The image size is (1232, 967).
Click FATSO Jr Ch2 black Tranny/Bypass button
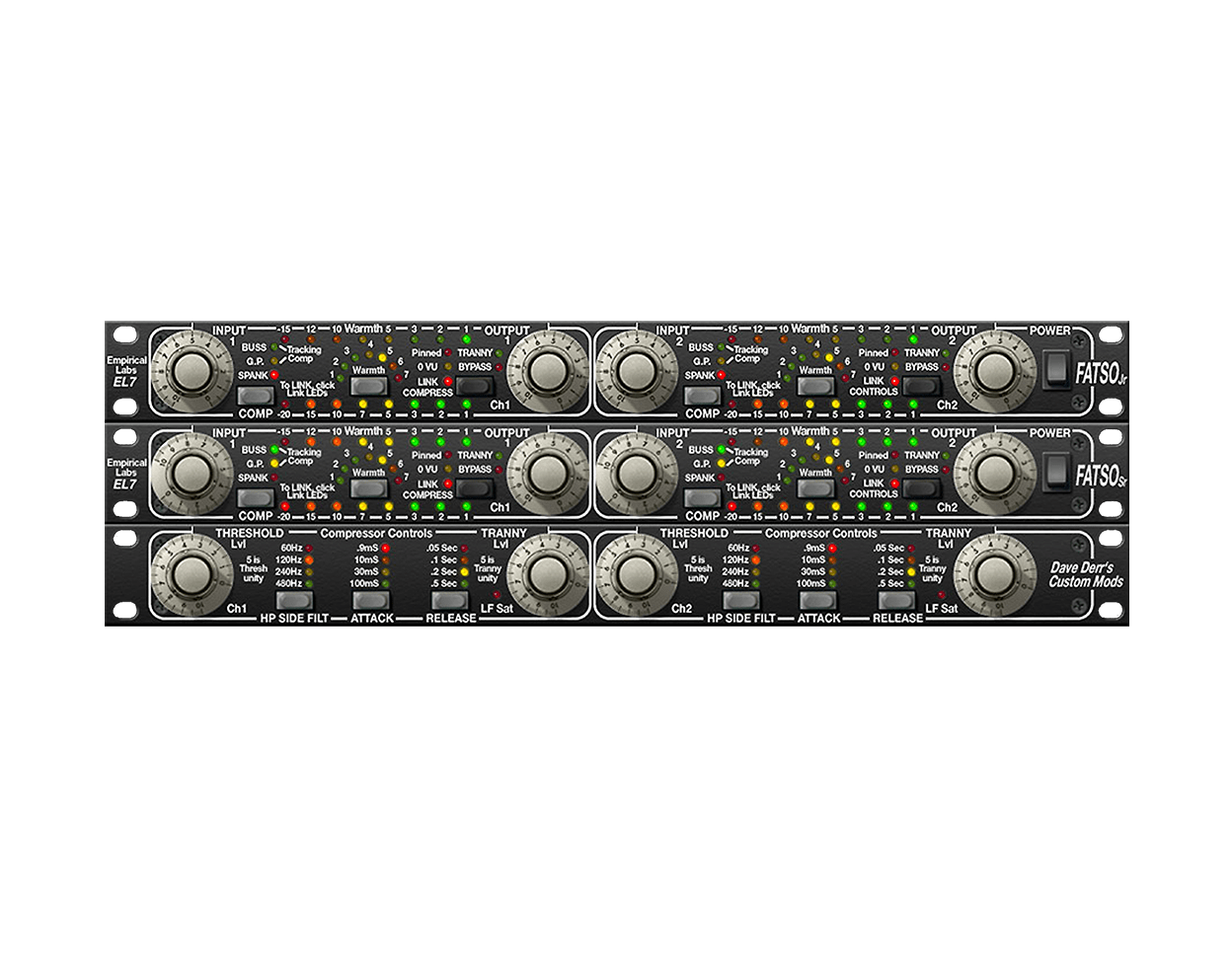tap(921, 386)
